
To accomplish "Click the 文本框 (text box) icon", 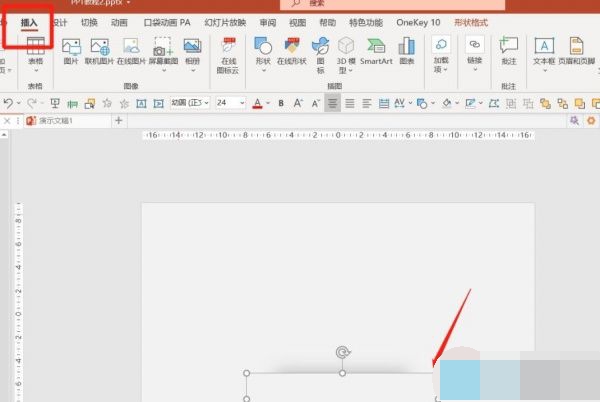I will [x=544, y=52].
